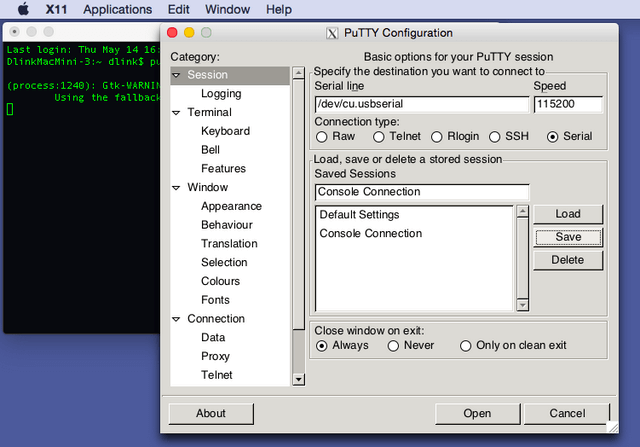
Task: Click category tree scroll up arrow
Action: tap(298, 73)
